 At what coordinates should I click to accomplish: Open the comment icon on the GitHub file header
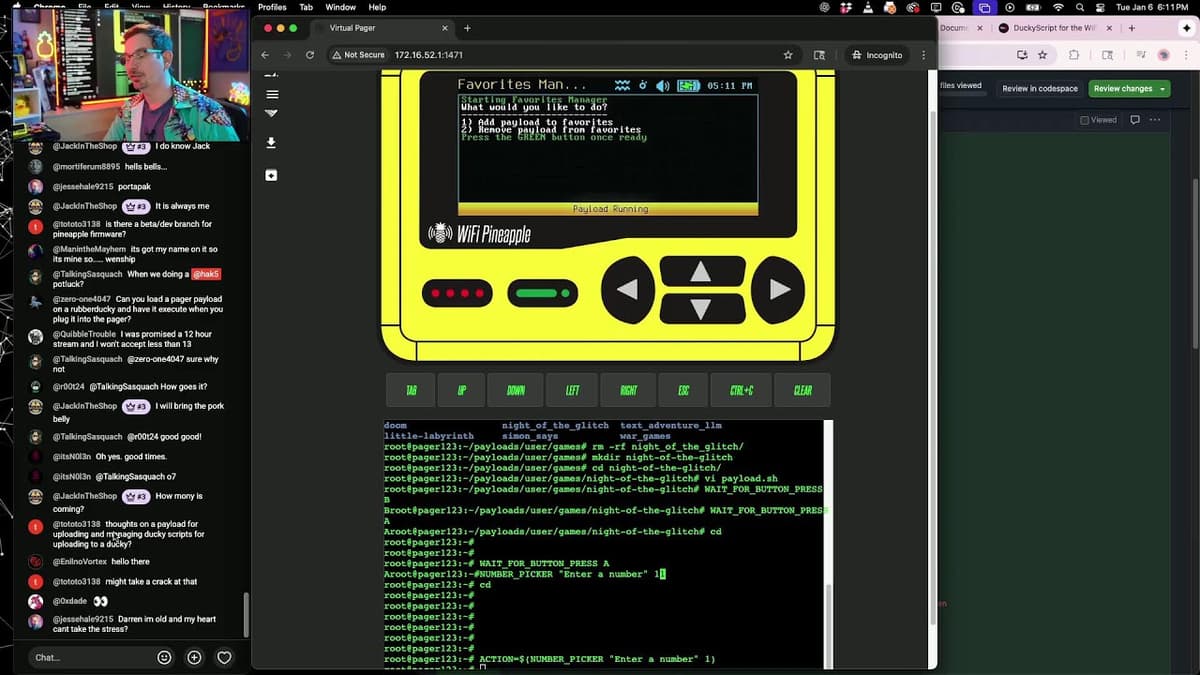click(x=1134, y=119)
